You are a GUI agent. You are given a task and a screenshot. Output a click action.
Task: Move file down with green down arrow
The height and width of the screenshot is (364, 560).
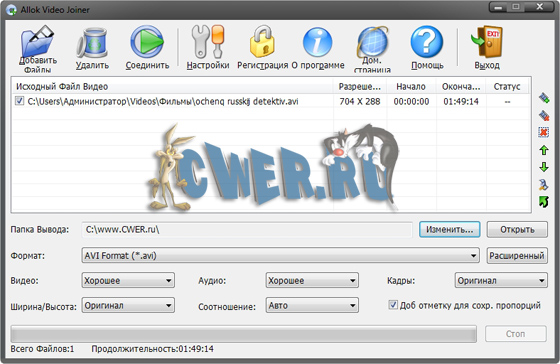coord(544,167)
